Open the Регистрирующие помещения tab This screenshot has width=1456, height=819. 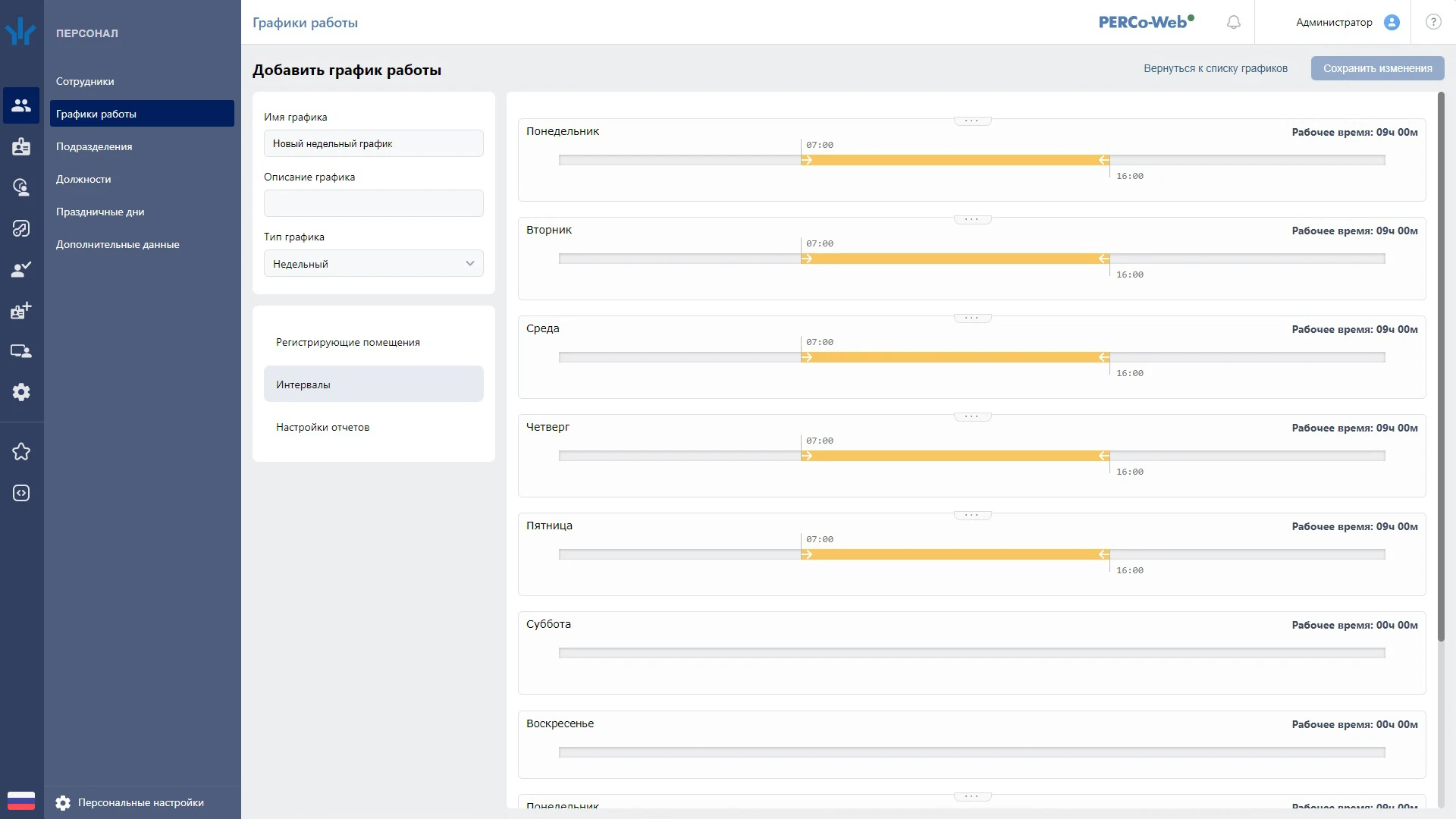pos(348,342)
